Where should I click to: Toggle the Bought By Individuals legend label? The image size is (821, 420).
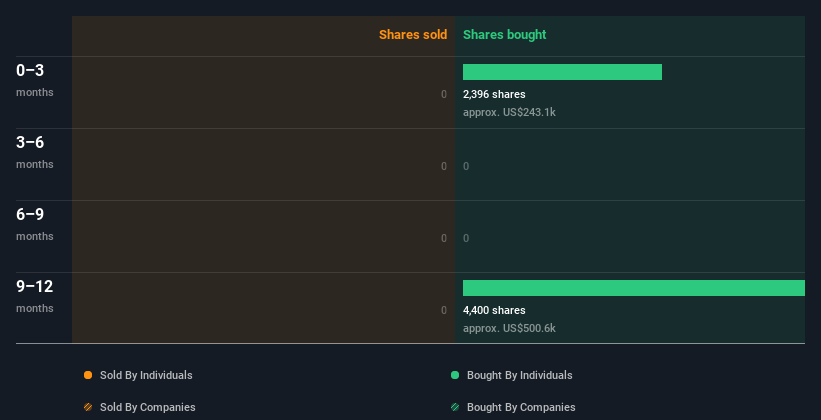519,375
